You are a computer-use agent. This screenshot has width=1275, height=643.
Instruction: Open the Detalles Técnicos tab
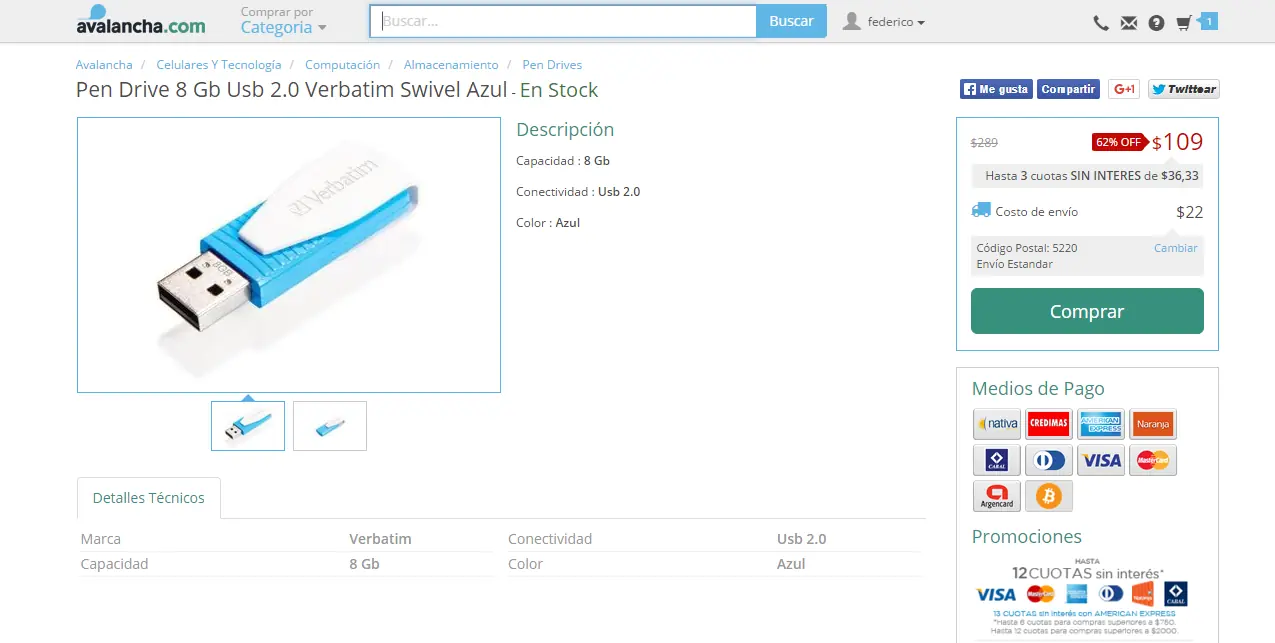[149, 498]
